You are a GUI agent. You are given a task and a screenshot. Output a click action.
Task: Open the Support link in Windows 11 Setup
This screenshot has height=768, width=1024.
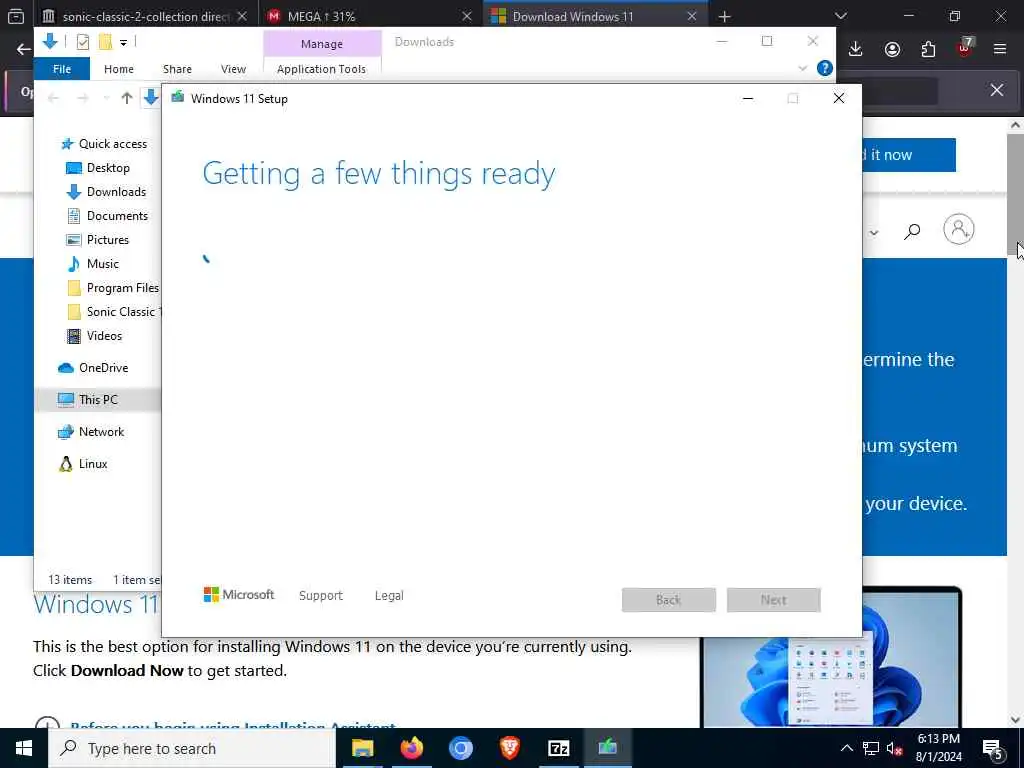click(321, 596)
